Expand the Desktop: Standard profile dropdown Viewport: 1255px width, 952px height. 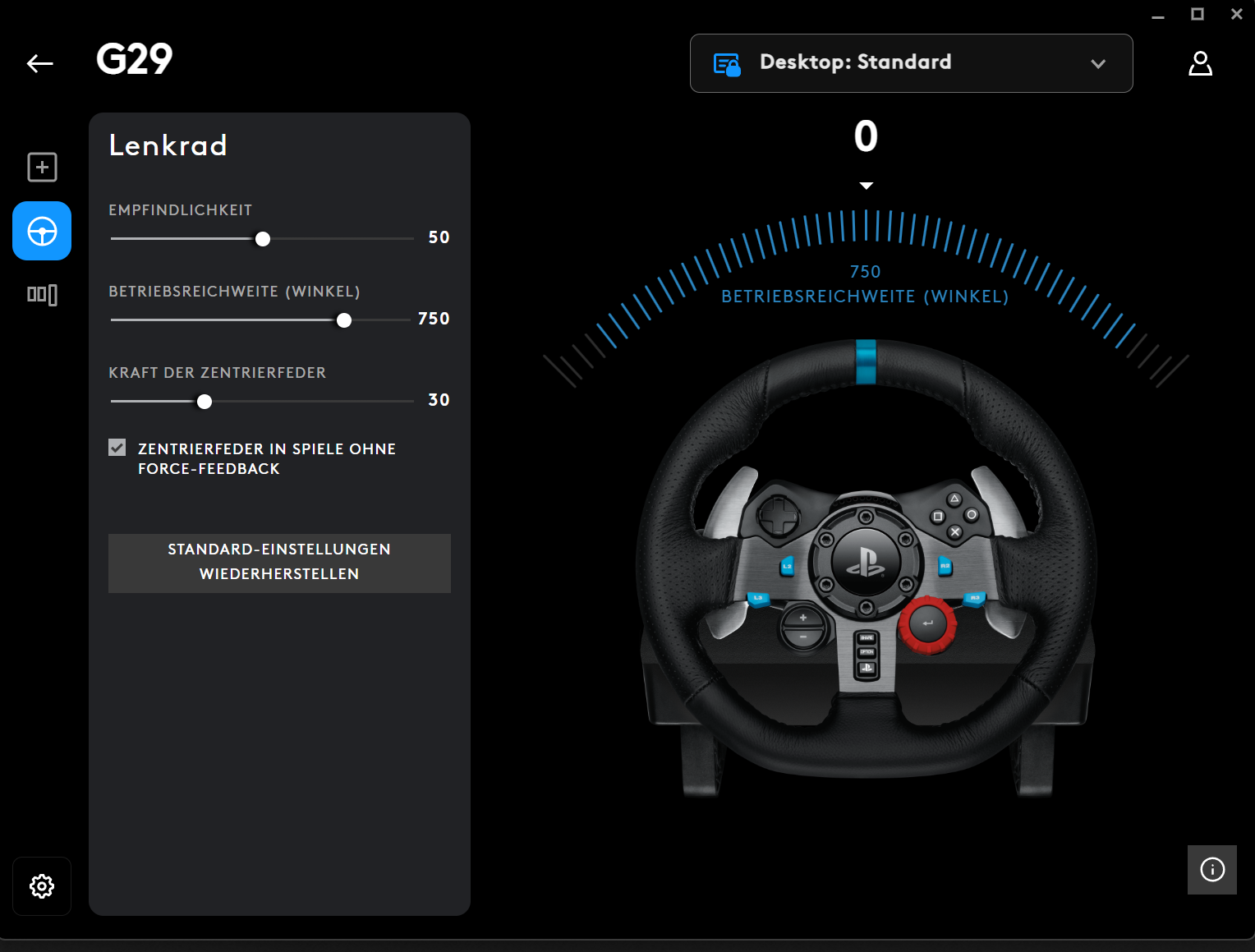coord(912,63)
